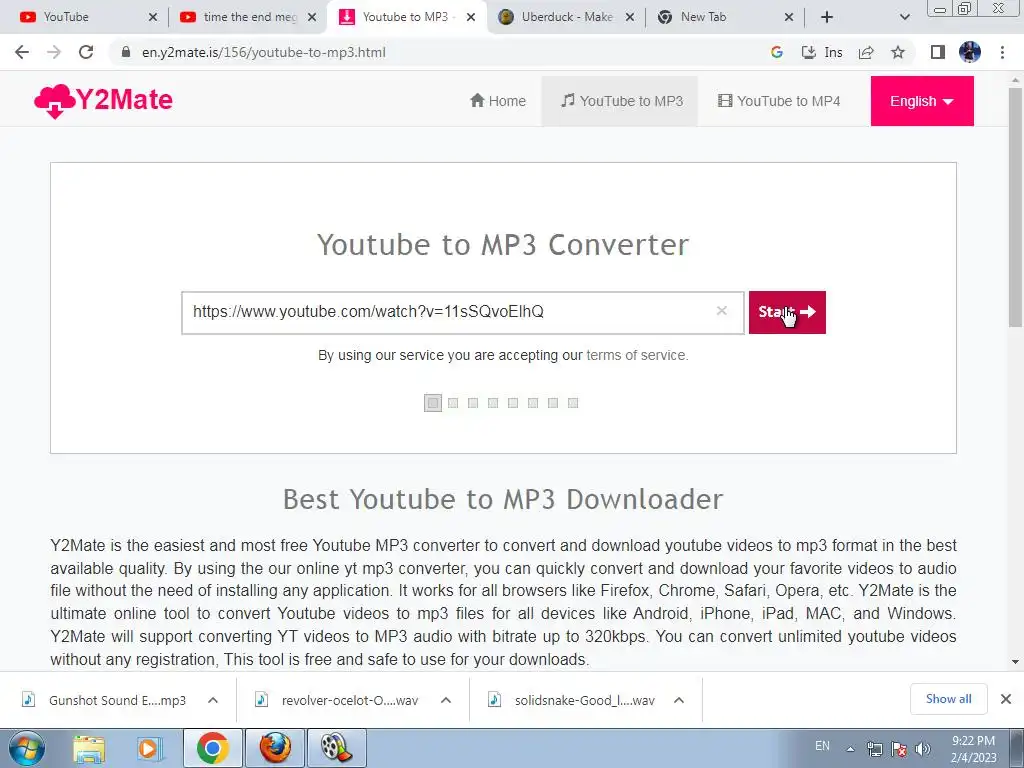The width and height of the screenshot is (1024, 768).
Task: Clear the URL input with the X
Action: pos(722,311)
